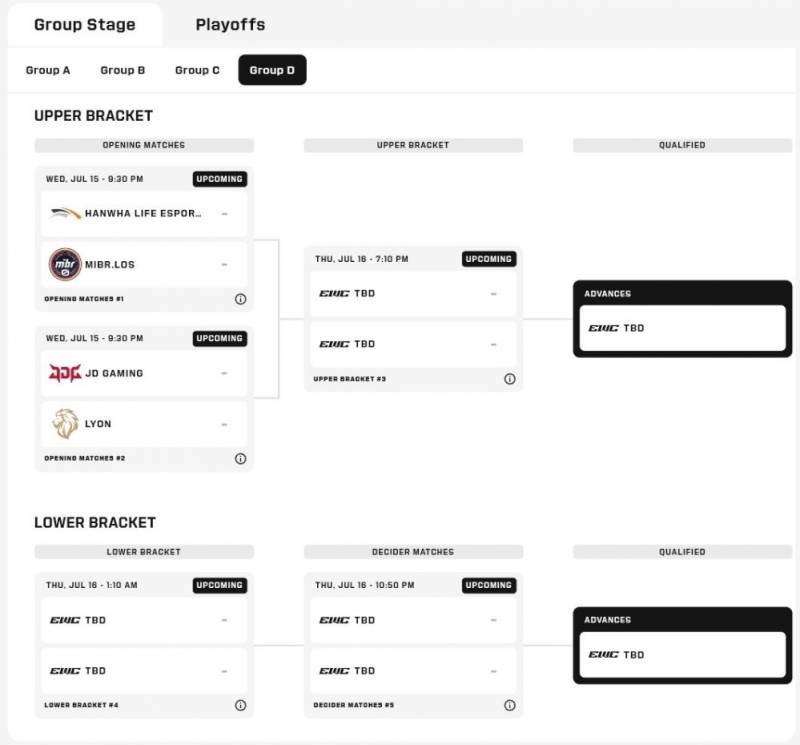
Task: View Group C bracket
Action: pyautogui.click(x=197, y=70)
